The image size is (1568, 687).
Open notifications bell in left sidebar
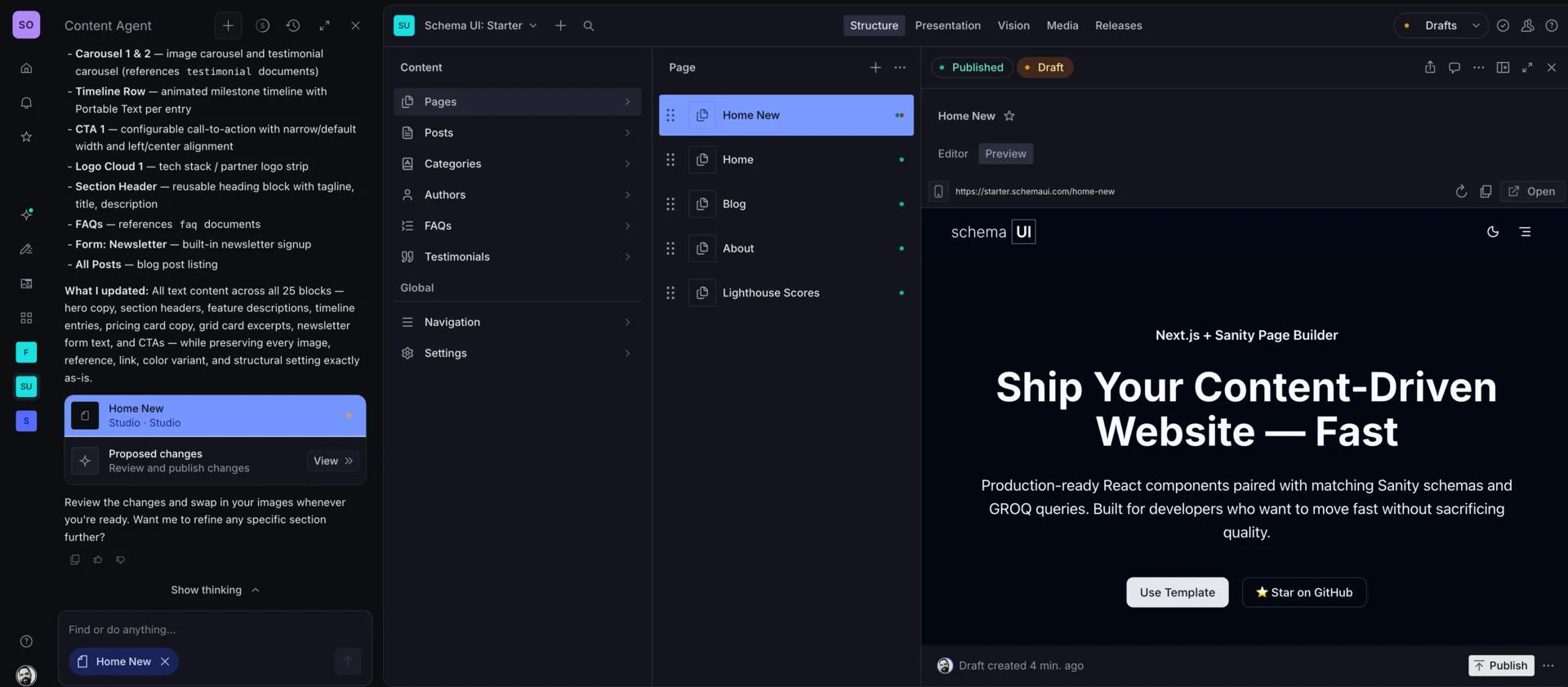point(26,102)
